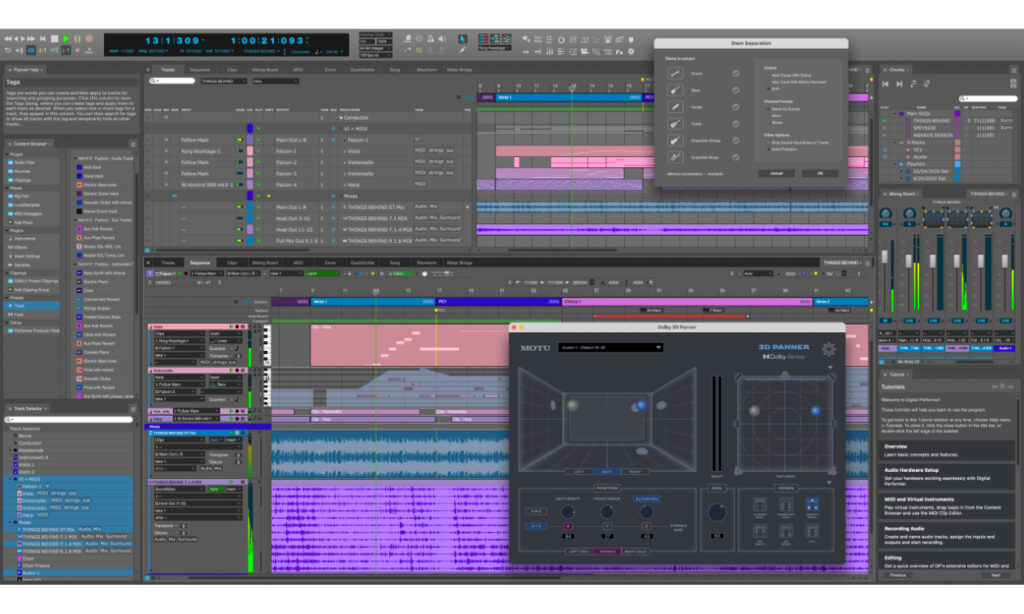Click the audible mode speaker icon in toolbar

point(442,39)
